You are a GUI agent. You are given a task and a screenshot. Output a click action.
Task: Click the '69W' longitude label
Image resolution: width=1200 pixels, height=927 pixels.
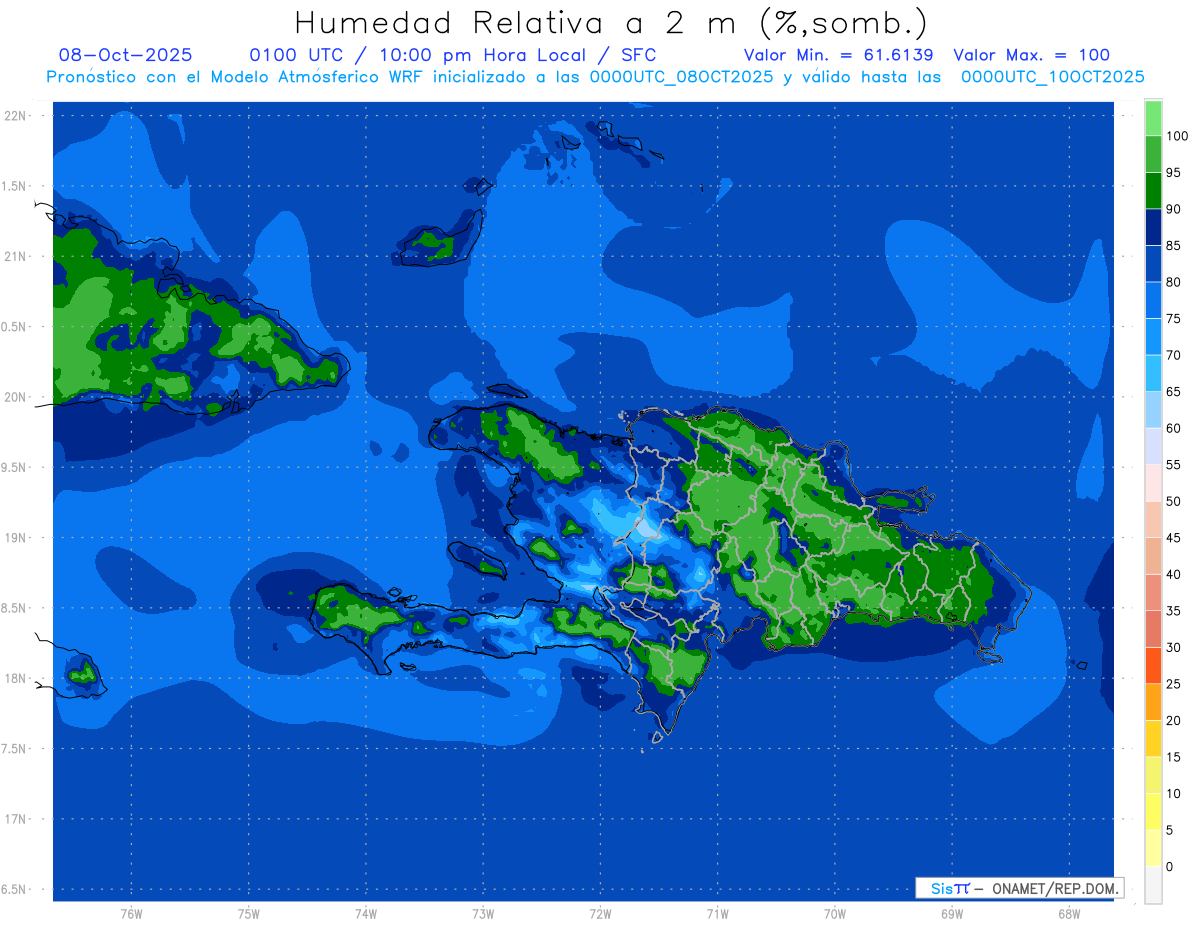point(952,914)
